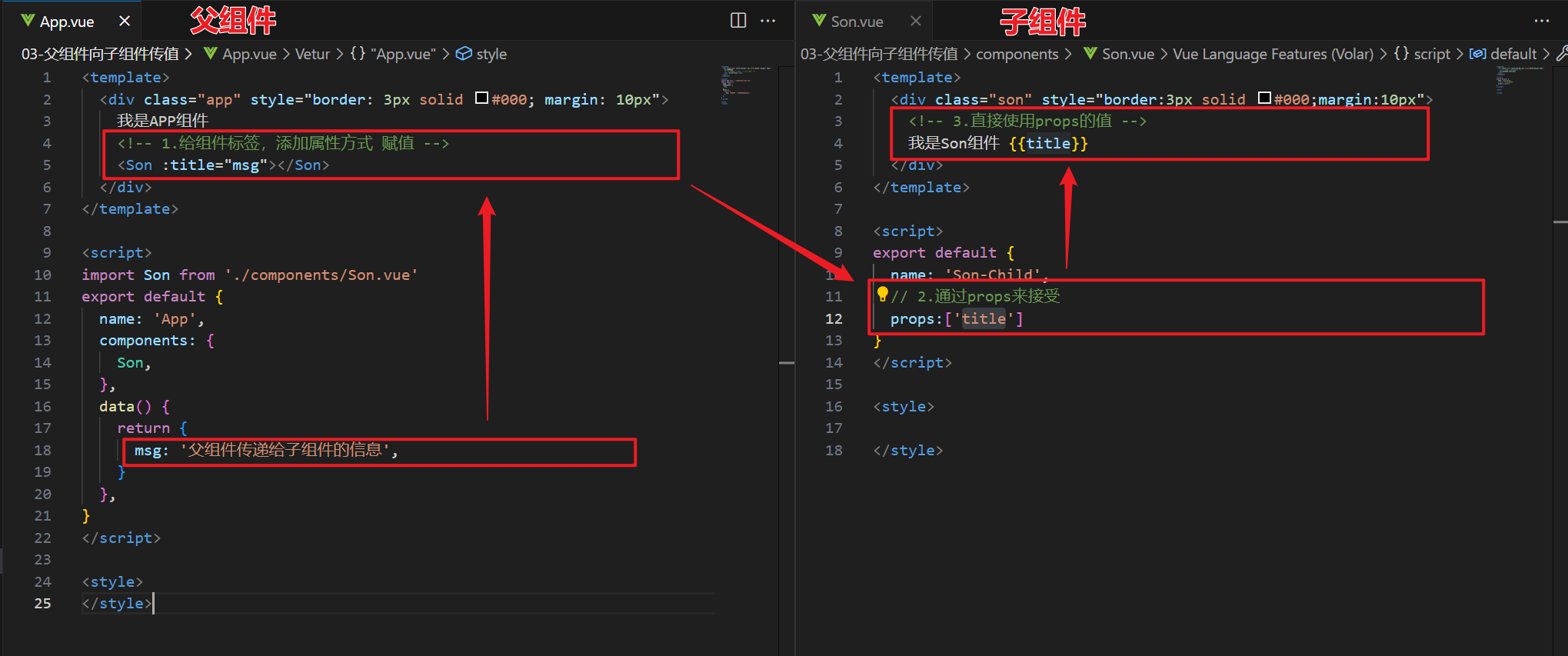The width and height of the screenshot is (1568, 656).
Task: Open the {} "App.vue" breadcrumb segment
Action: point(393,54)
